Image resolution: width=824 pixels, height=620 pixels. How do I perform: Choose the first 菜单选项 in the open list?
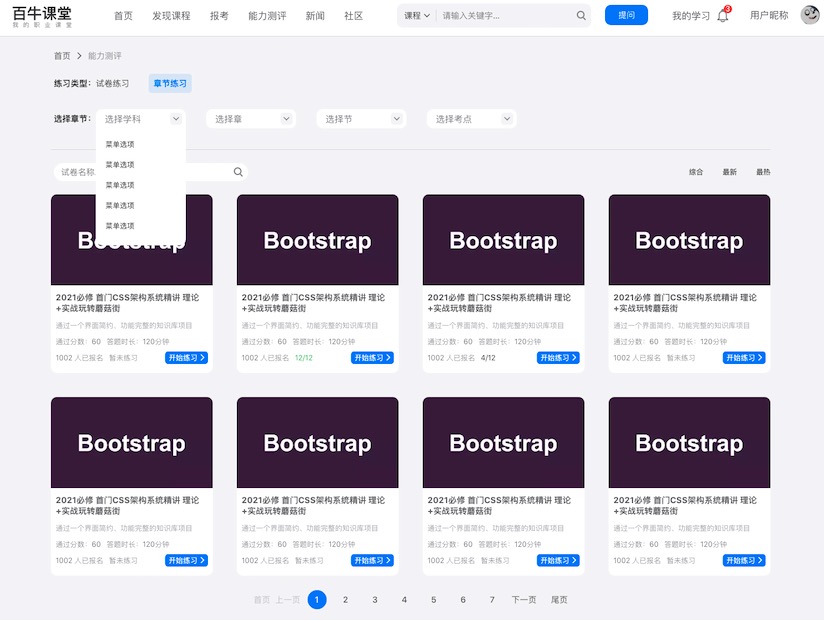click(120, 144)
